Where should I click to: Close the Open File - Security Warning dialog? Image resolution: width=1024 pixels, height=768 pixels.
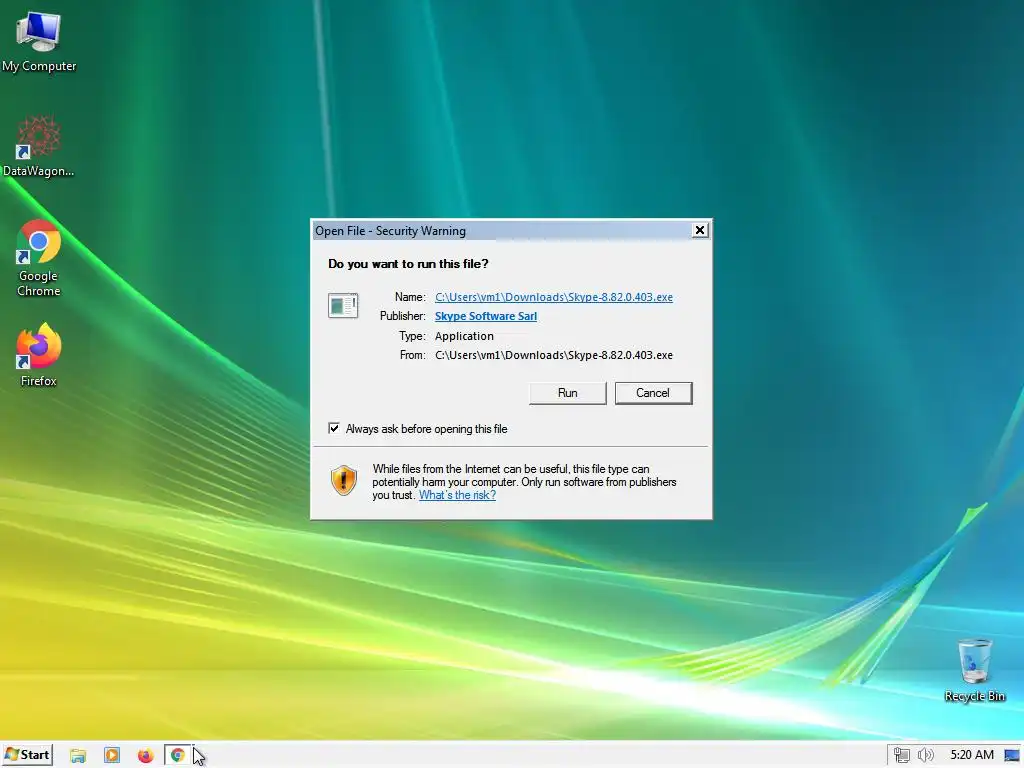point(699,230)
